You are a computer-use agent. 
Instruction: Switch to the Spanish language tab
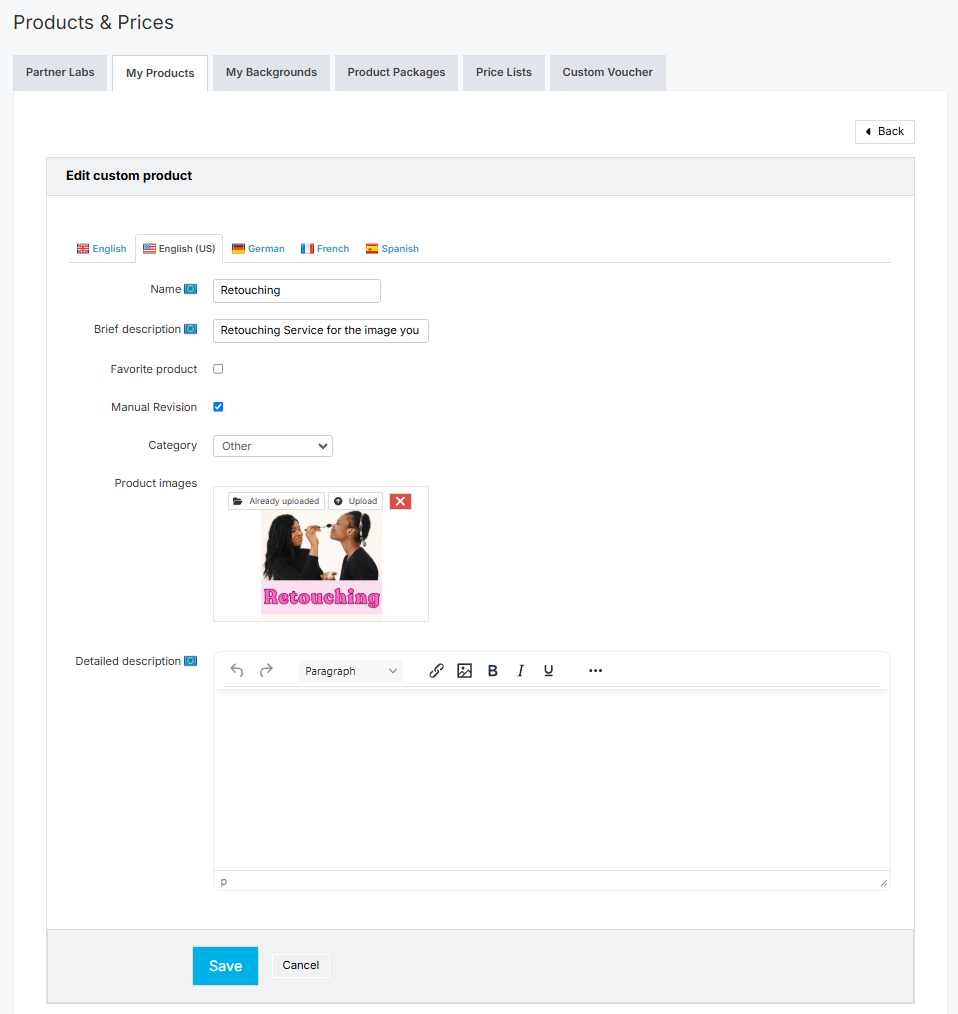pyautogui.click(x=392, y=249)
